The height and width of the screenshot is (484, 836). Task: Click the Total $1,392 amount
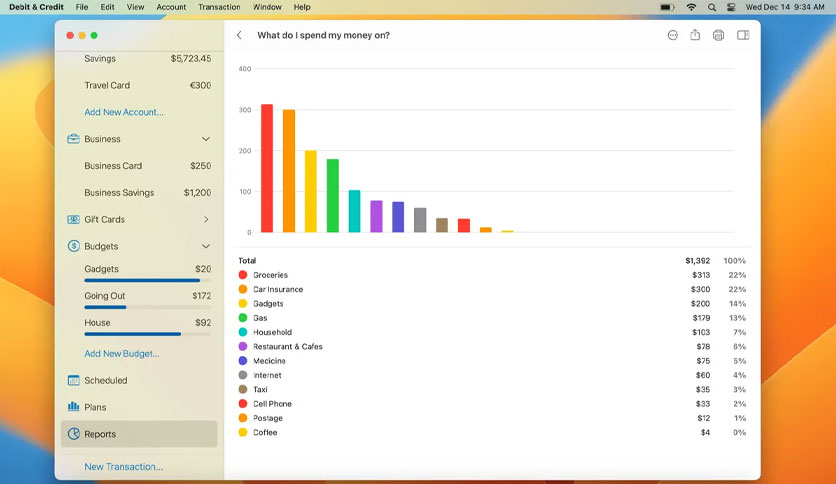(x=697, y=261)
